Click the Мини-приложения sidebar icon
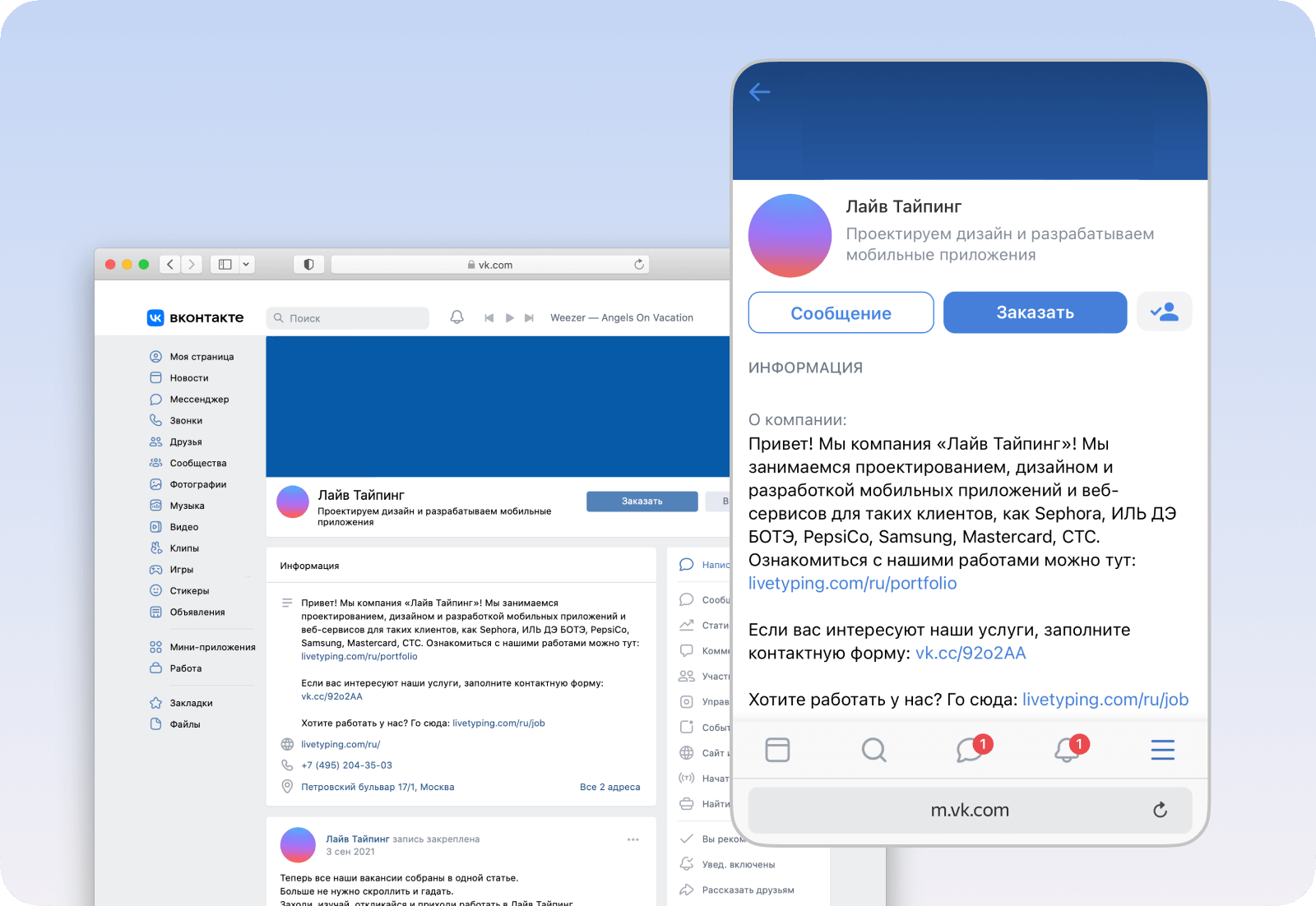Image resolution: width=1316 pixels, height=906 pixels. [x=155, y=647]
